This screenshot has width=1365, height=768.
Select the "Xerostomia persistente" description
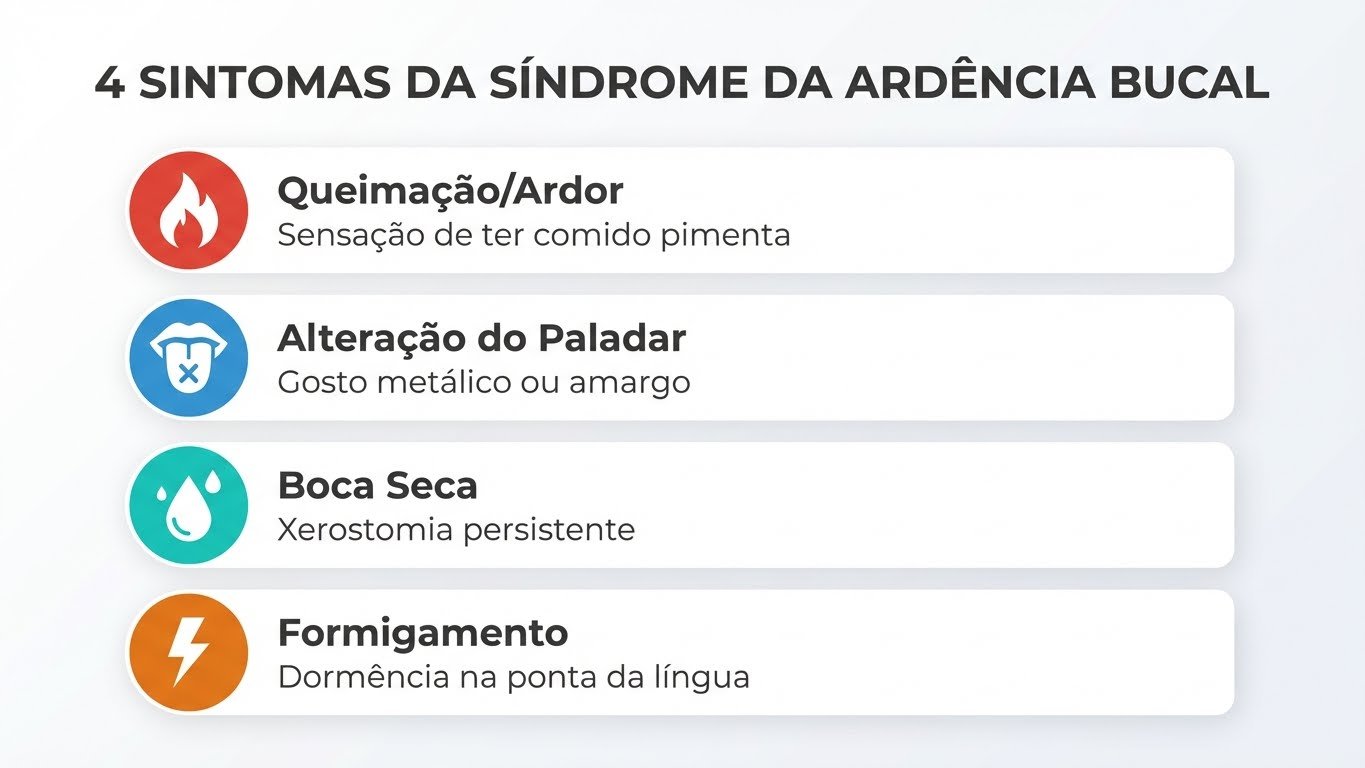pos(456,529)
